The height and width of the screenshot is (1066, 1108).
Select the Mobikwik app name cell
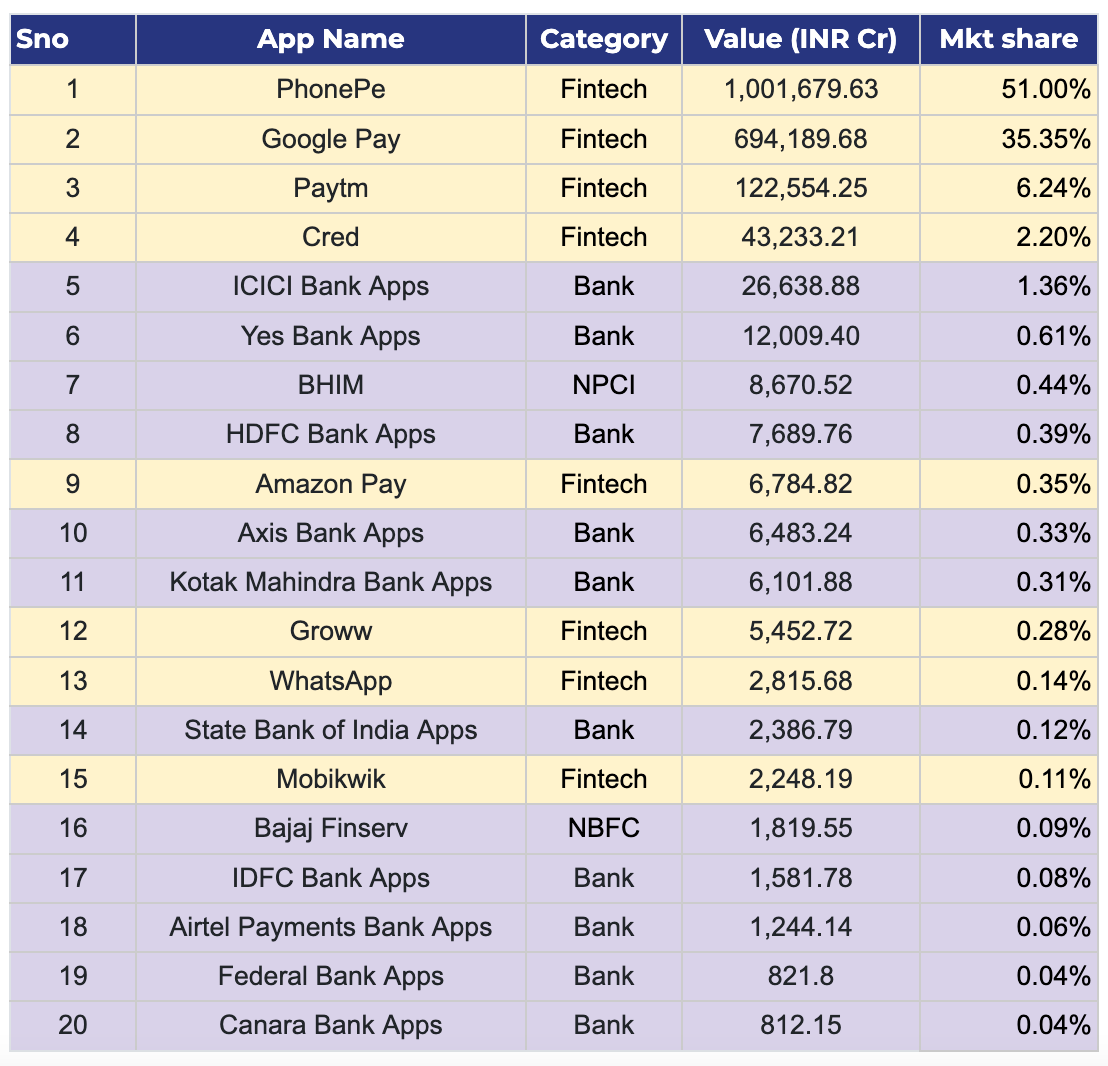coord(331,779)
